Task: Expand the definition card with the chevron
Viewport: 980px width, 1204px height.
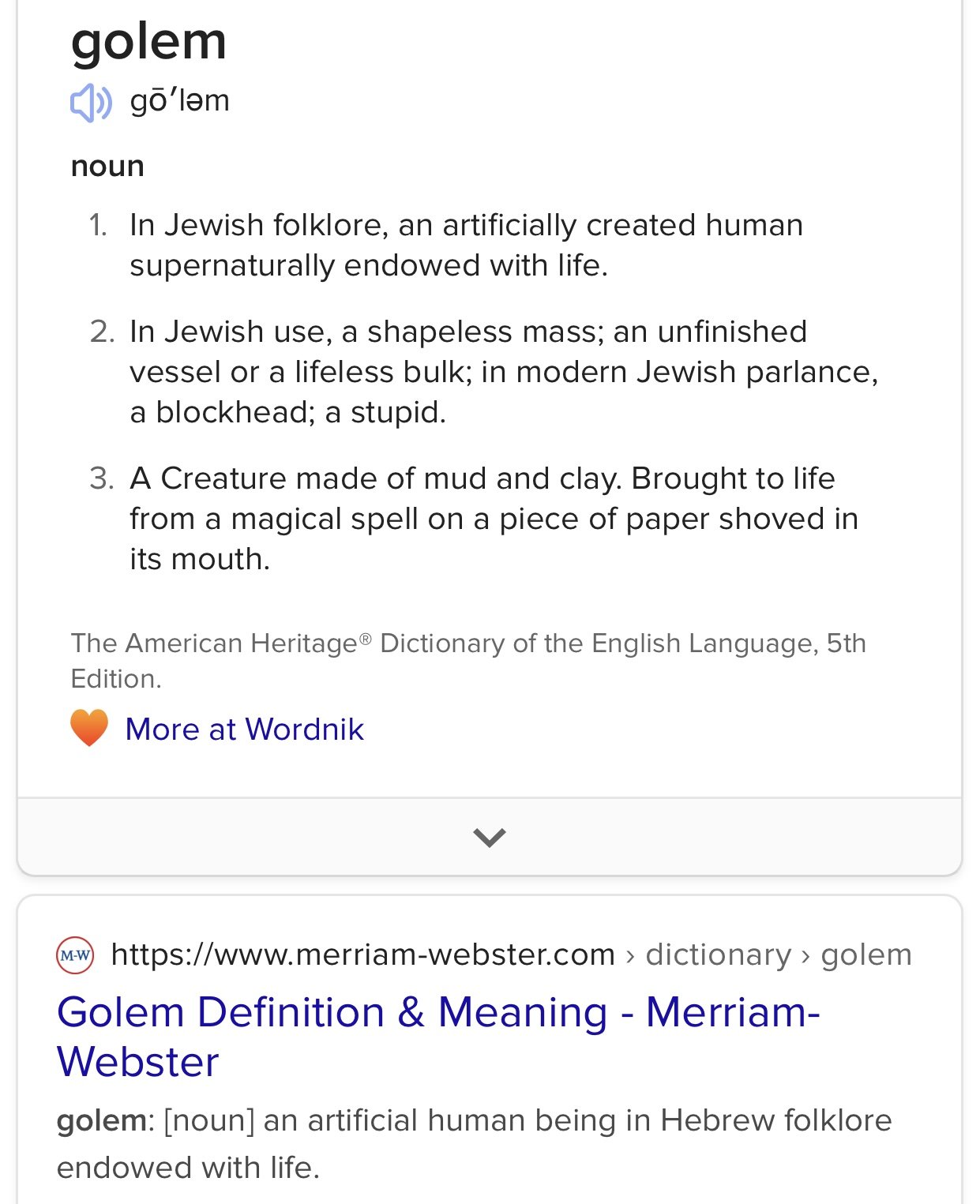Action: coord(489,837)
